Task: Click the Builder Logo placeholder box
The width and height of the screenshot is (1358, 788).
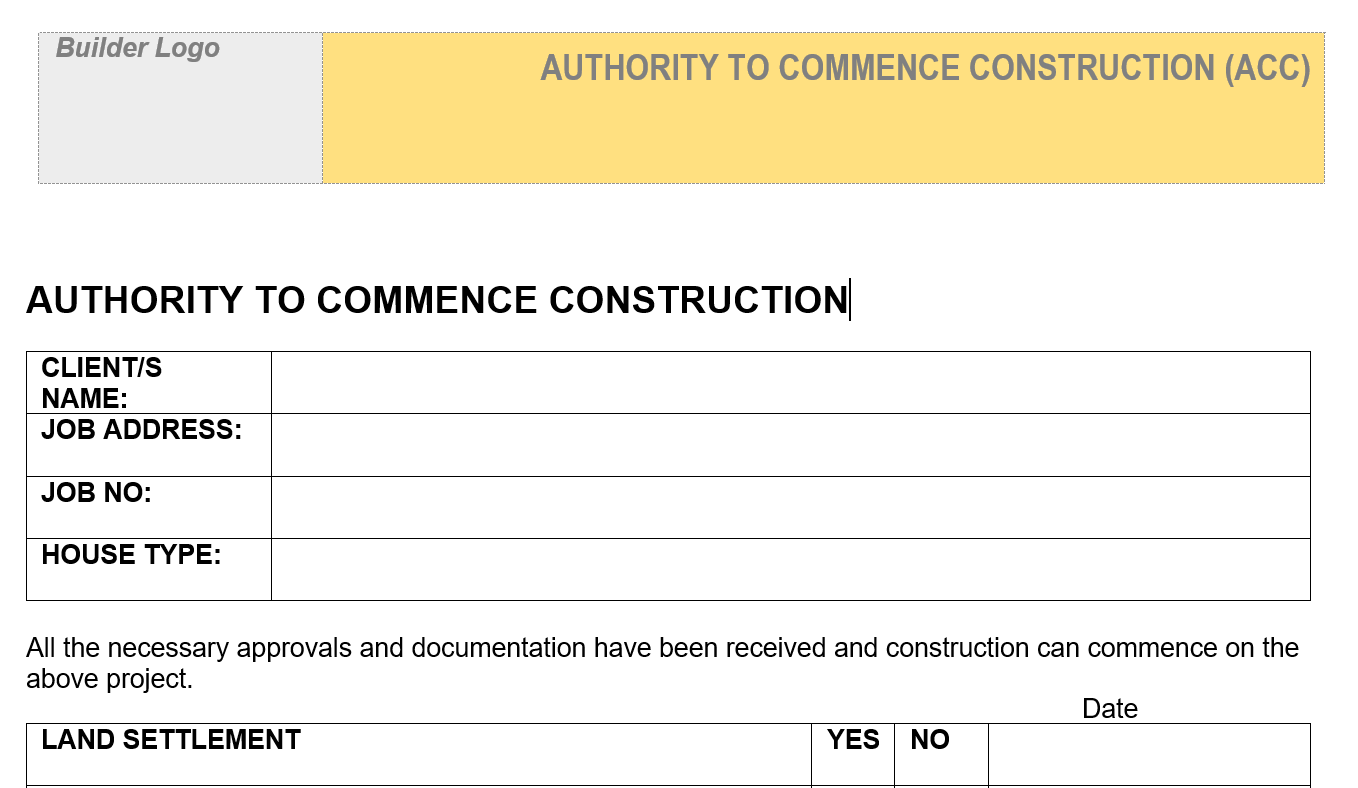Action: 180,108
